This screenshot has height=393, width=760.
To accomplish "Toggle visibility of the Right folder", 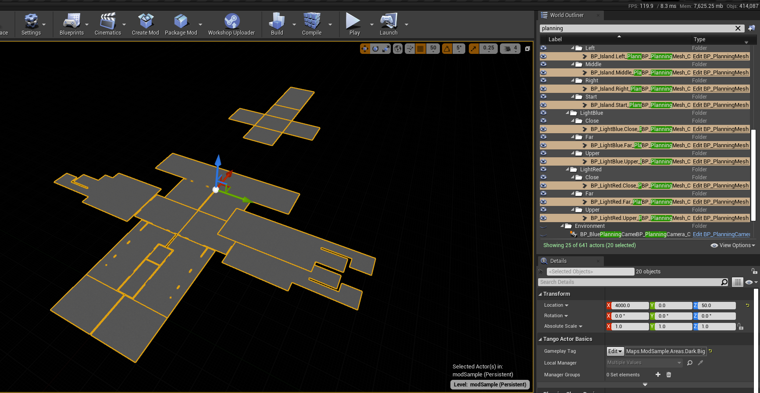I will (543, 80).
